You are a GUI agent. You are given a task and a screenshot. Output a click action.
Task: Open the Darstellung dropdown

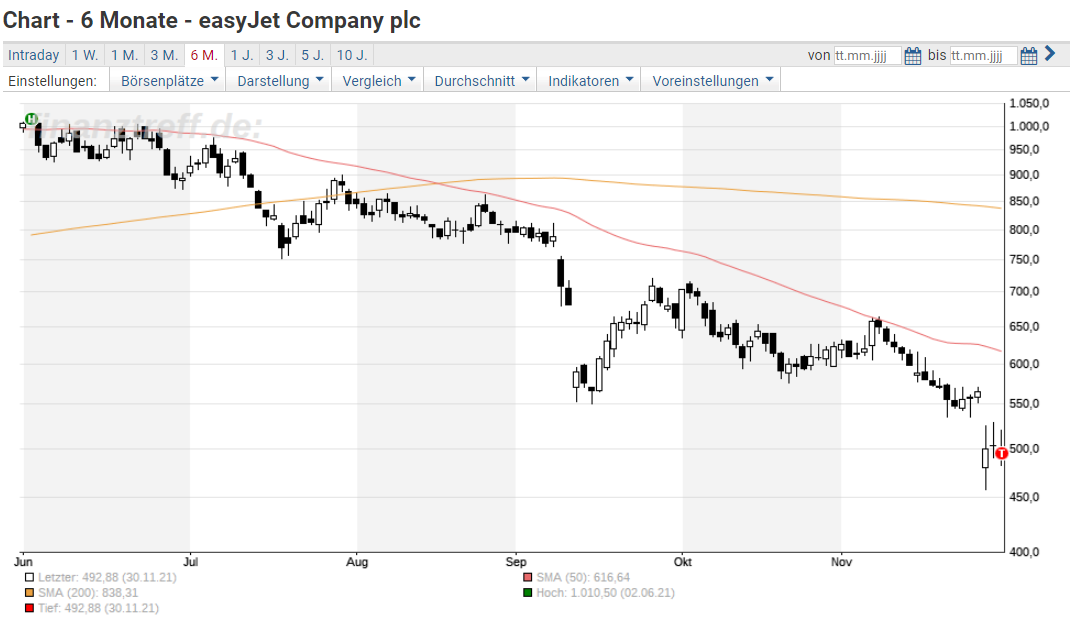[x=279, y=81]
